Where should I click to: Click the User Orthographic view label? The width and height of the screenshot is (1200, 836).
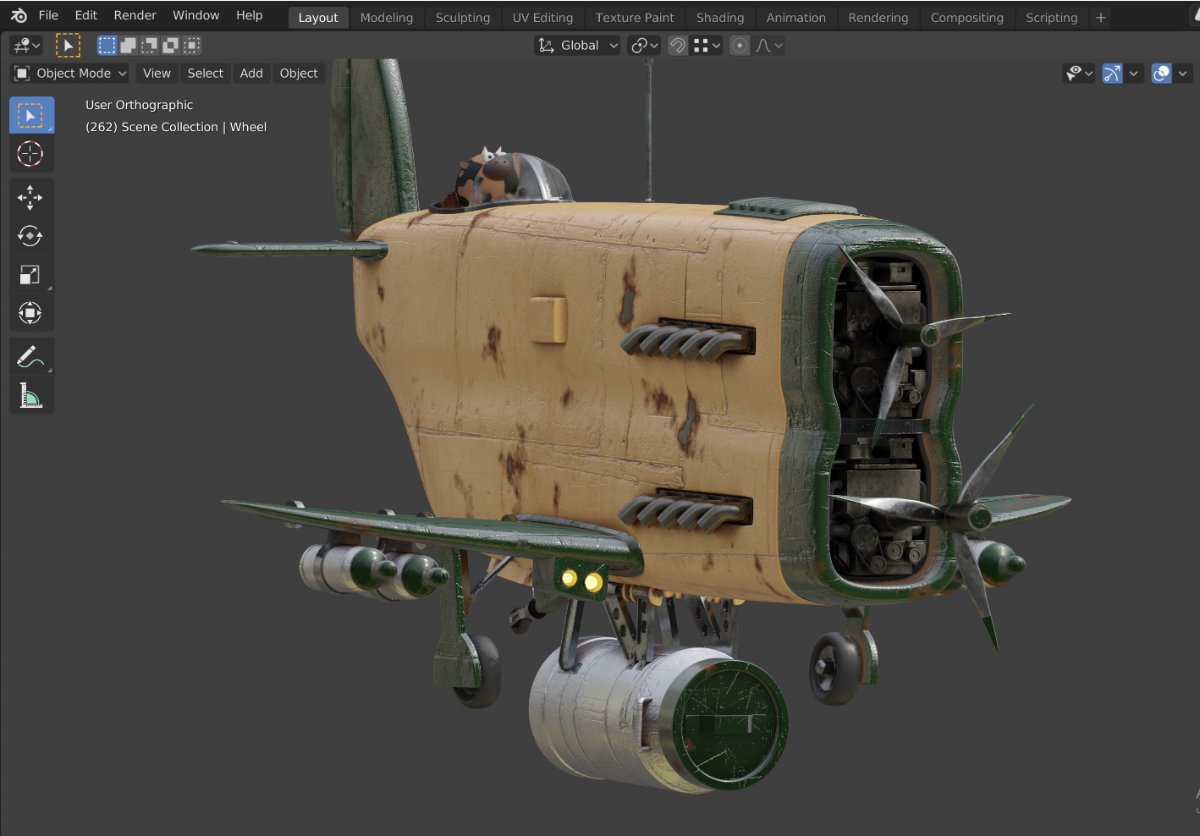click(139, 105)
